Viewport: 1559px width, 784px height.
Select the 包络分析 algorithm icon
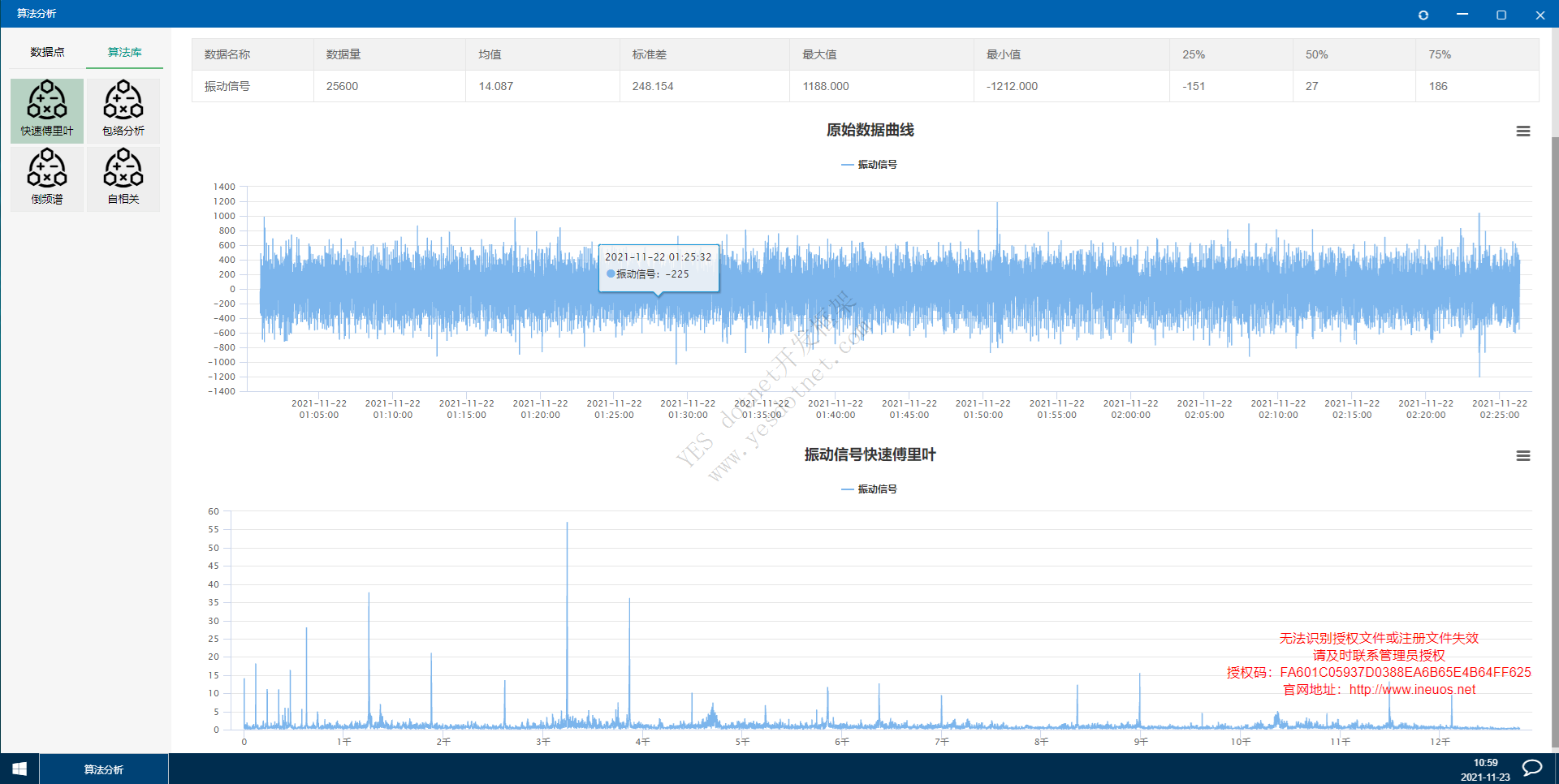(x=123, y=110)
